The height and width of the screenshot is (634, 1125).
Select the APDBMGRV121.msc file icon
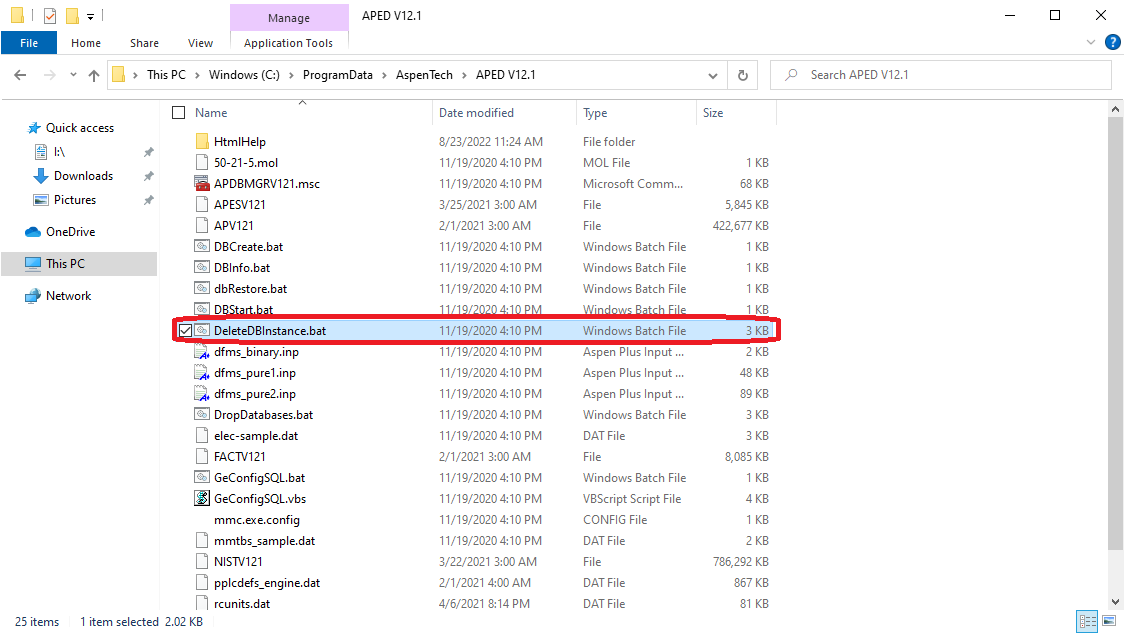[x=202, y=184]
